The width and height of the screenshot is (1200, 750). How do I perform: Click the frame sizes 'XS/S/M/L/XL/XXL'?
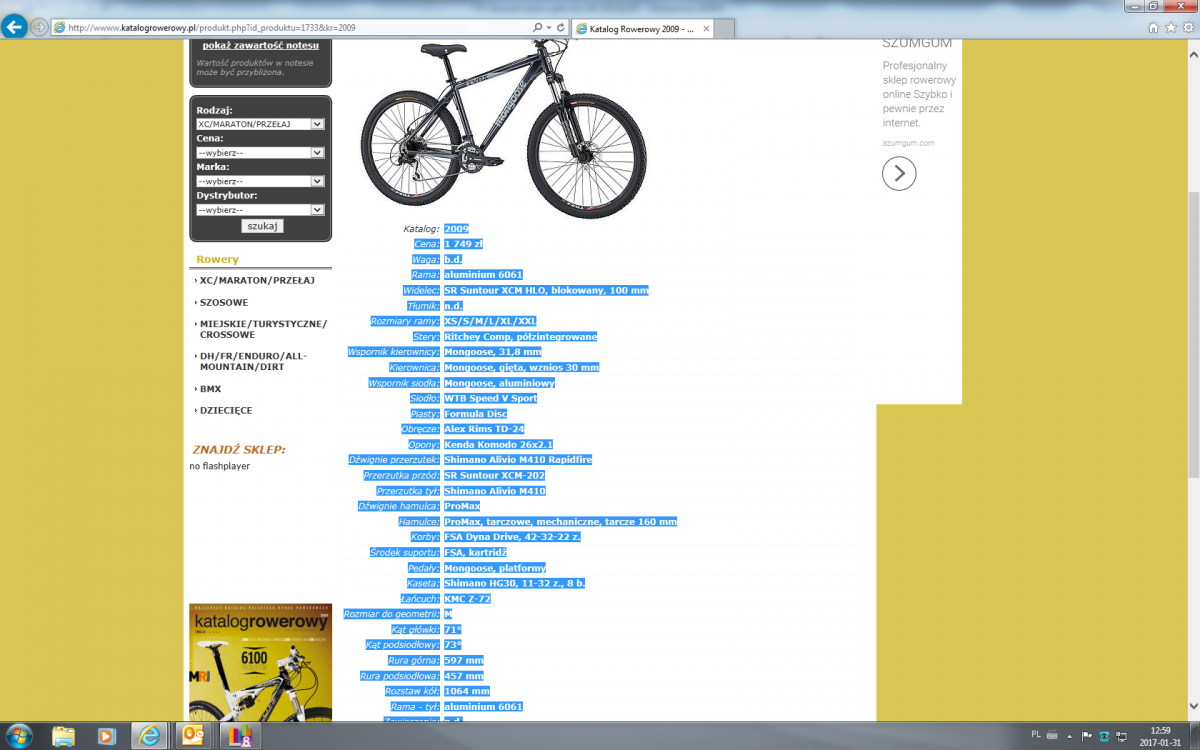click(490, 321)
